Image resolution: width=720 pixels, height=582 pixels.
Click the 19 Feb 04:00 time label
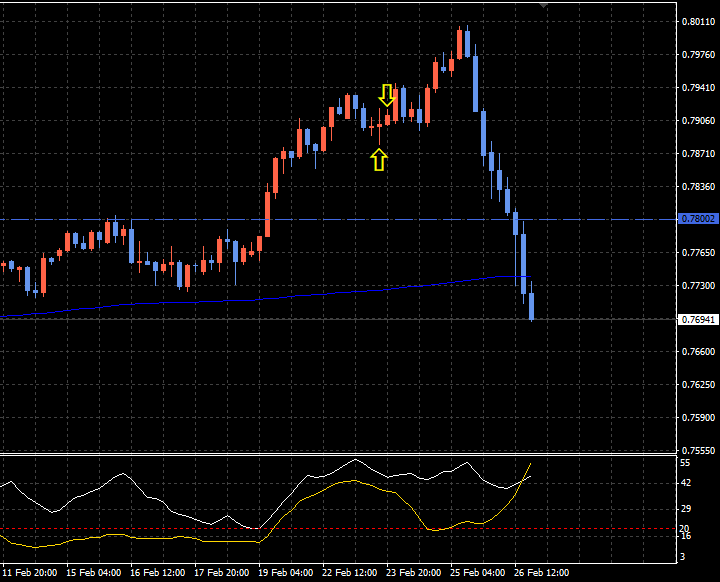[285, 573]
